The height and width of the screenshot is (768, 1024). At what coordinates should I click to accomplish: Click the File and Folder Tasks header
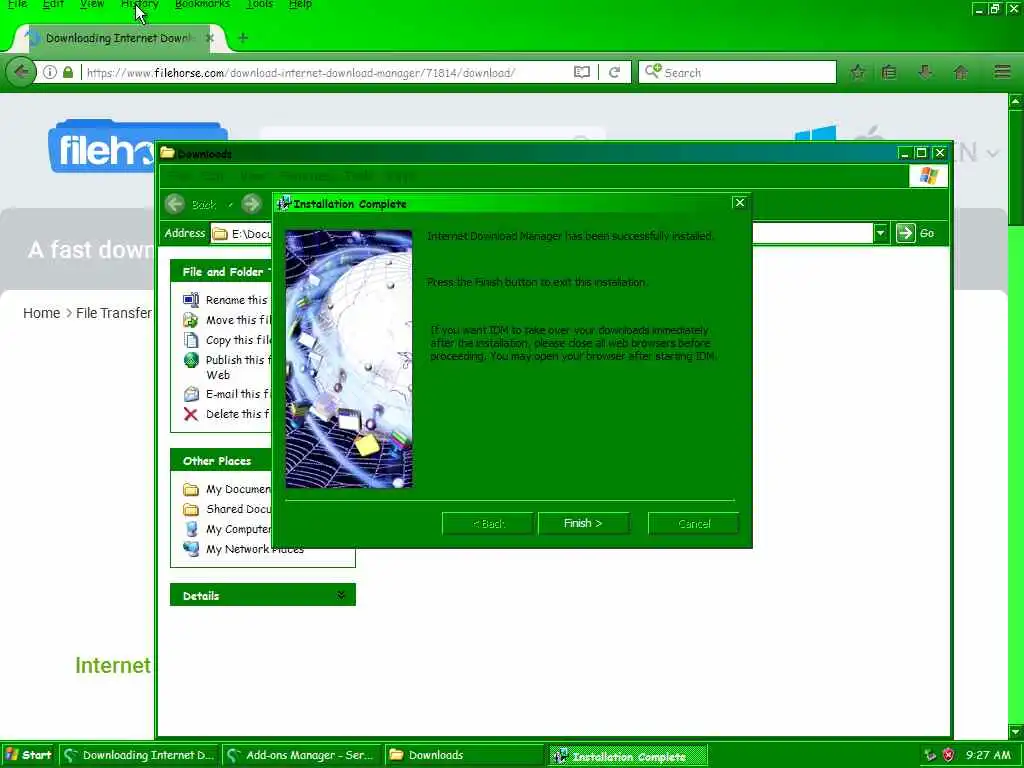(x=221, y=272)
